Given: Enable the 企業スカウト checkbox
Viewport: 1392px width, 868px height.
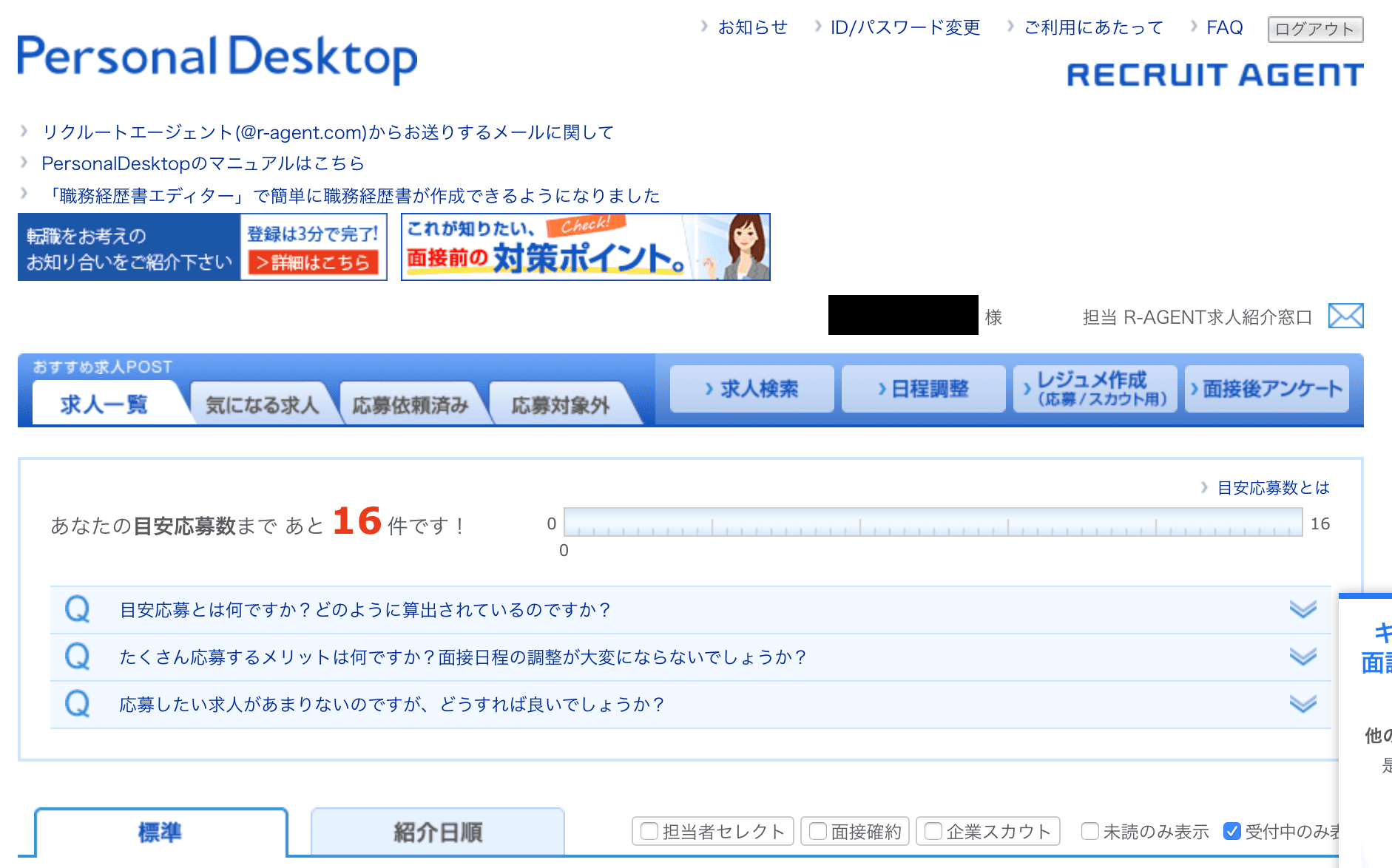Looking at the screenshot, I should click(933, 831).
